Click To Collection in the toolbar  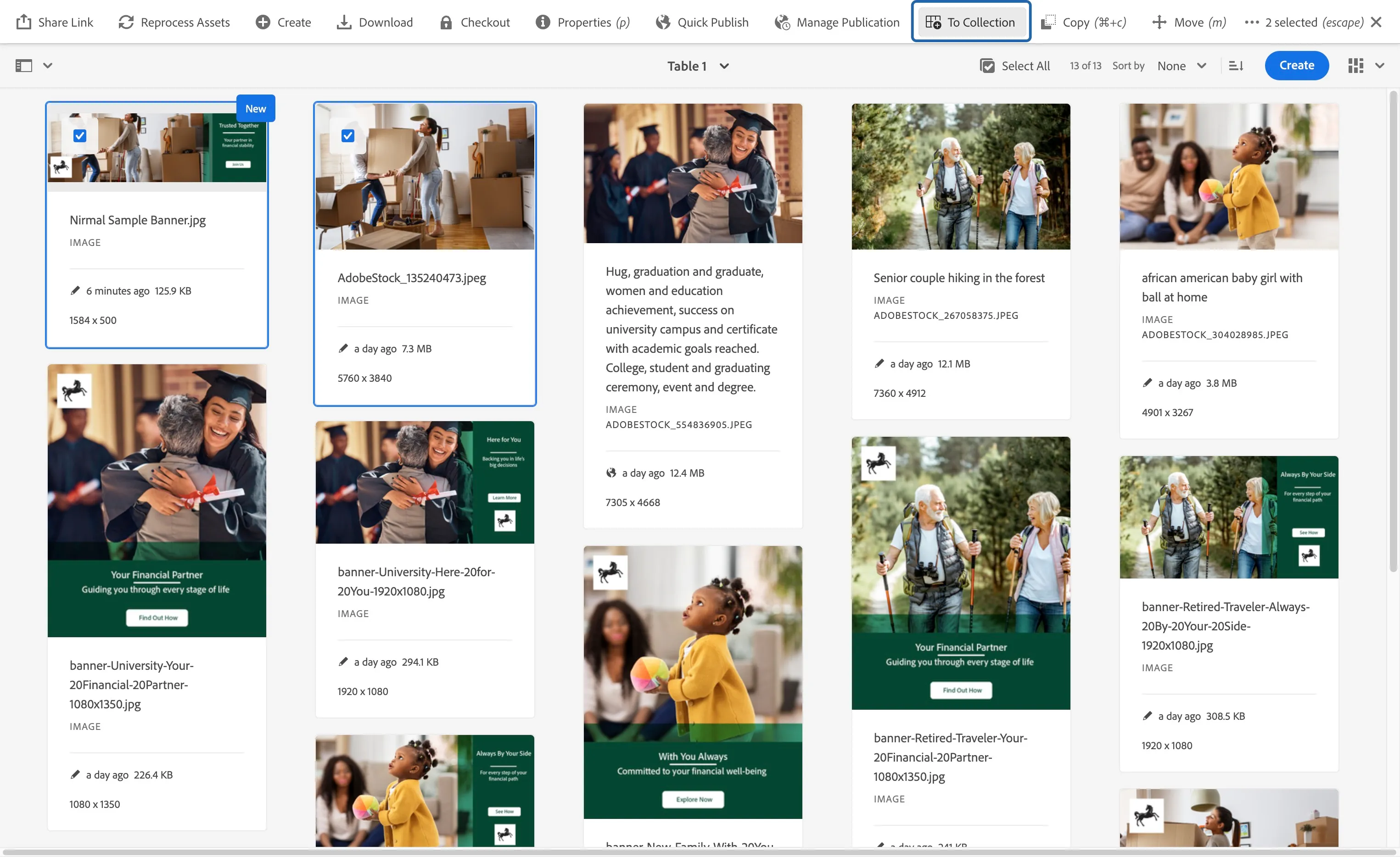pyautogui.click(x=970, y=22)
